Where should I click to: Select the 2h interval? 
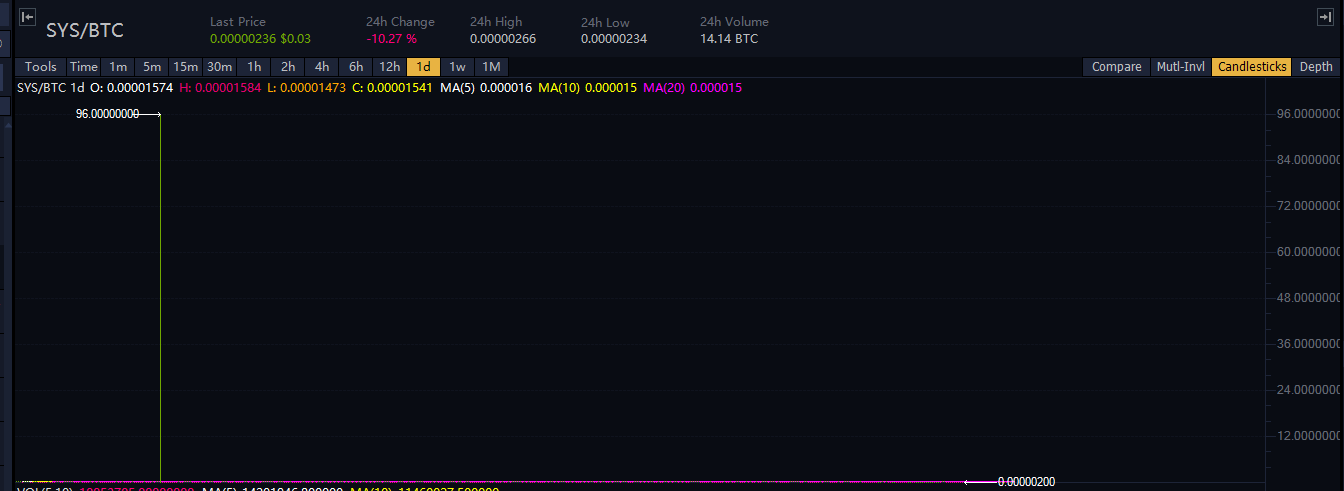coord(288,67)
